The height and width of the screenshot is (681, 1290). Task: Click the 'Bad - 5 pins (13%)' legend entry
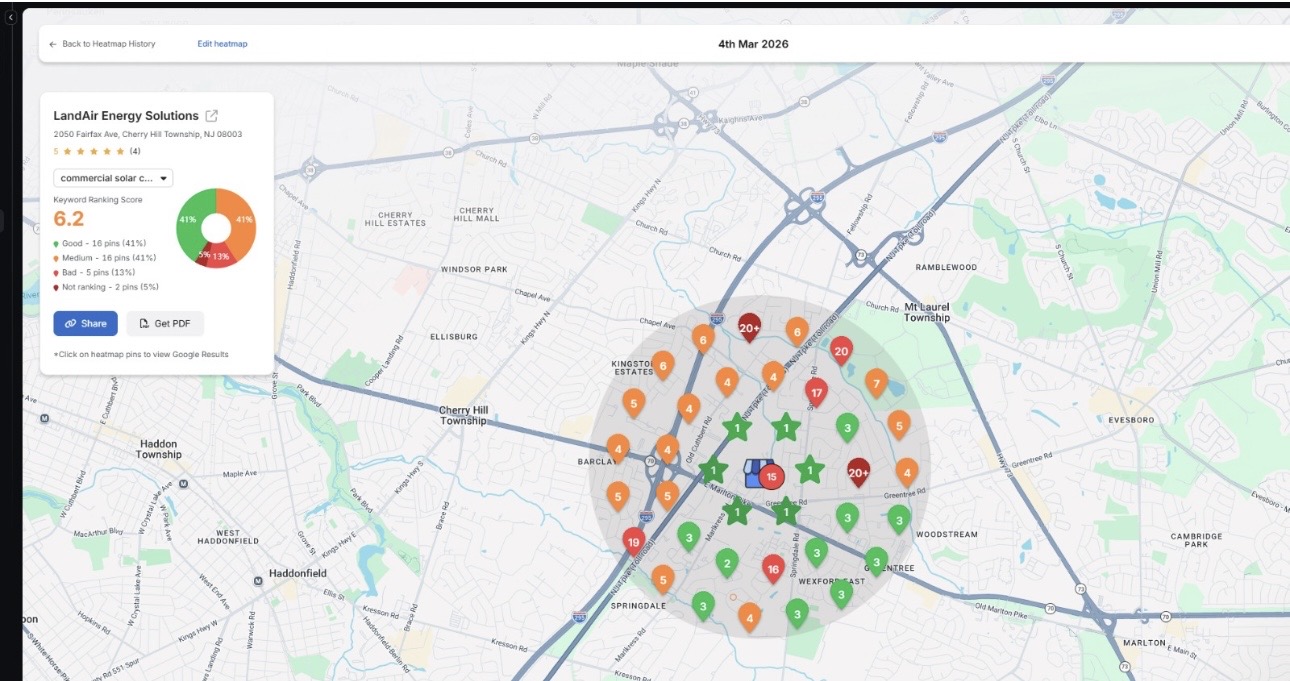pos(92,272)
